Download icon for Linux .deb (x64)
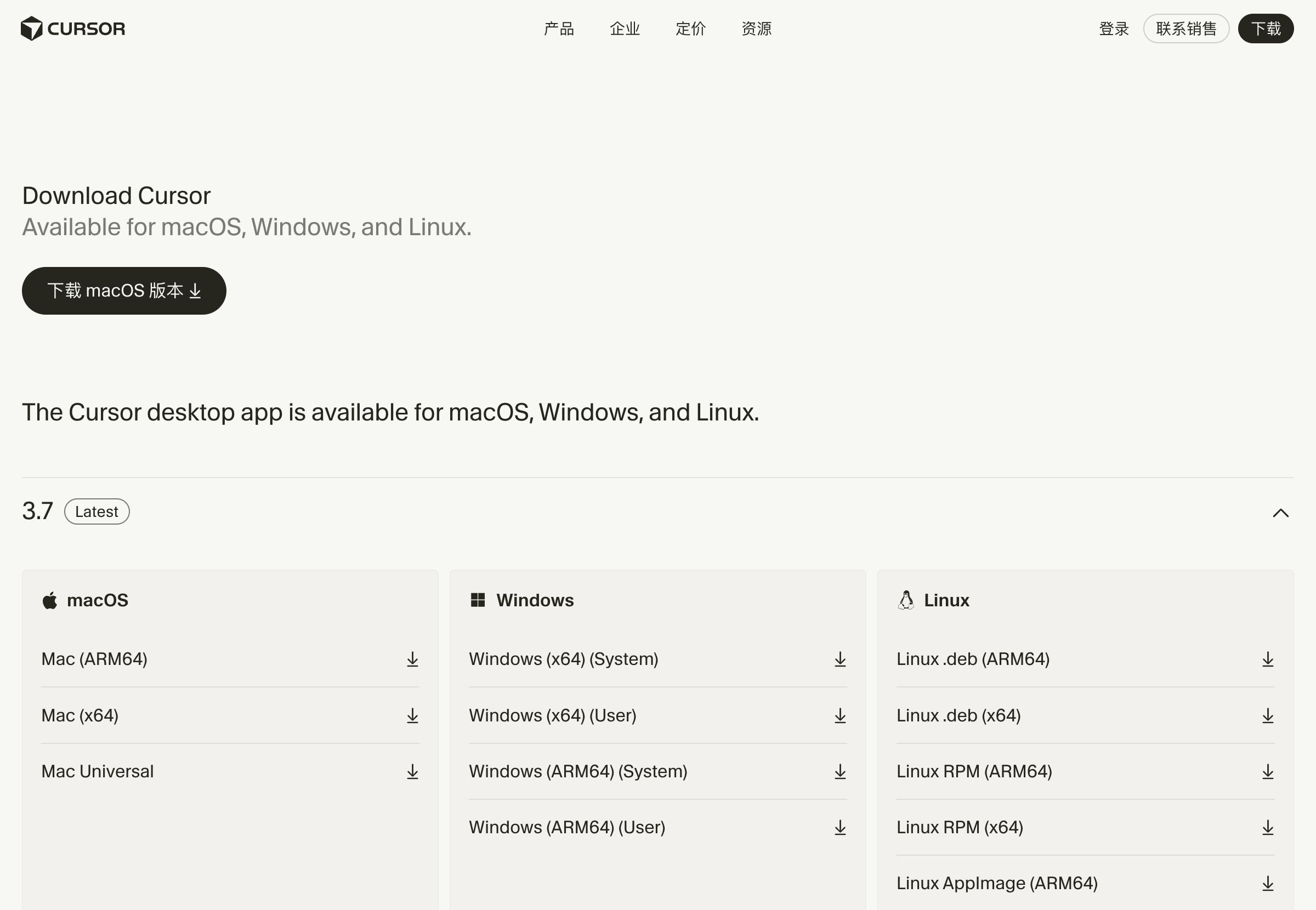The width and height of the screenshot is (1316, 910). [1268, 715]
